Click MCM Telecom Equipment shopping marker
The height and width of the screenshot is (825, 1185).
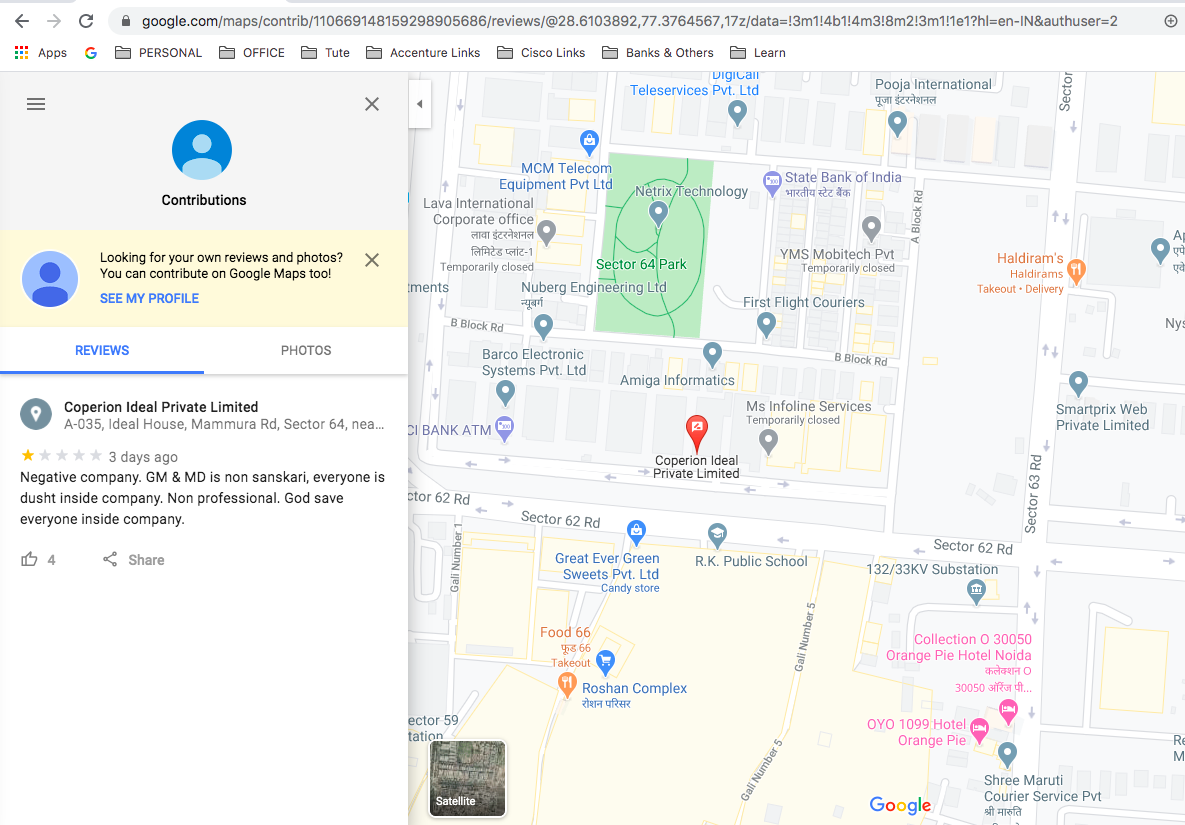click(x=589, y=141)
